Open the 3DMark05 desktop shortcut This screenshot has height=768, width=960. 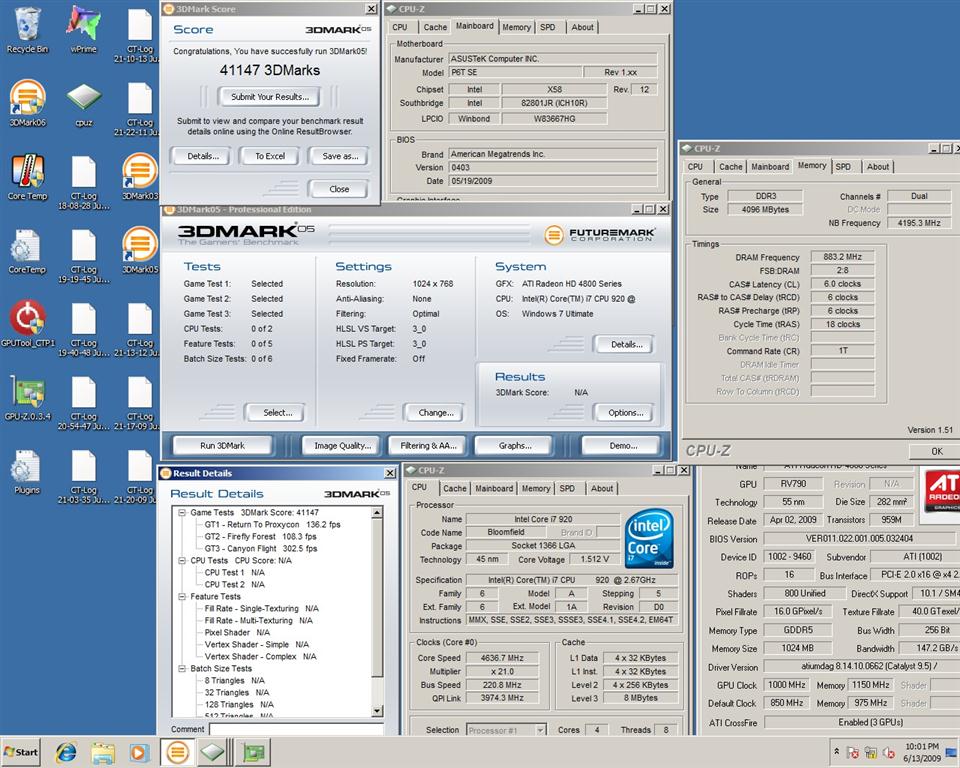tap(140, 250)
